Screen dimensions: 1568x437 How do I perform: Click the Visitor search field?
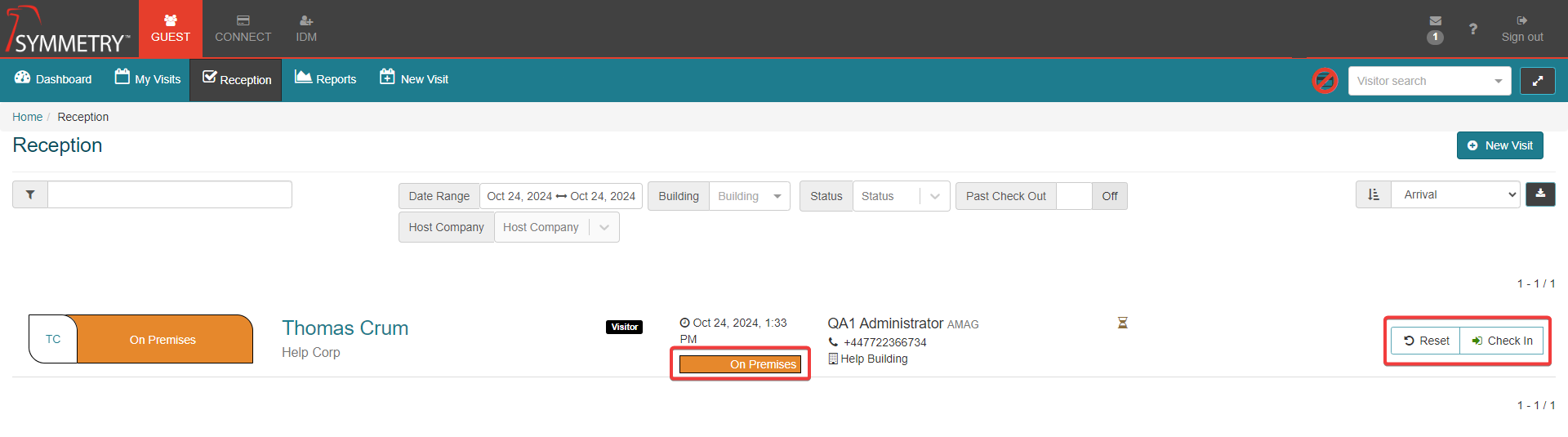(x=1419, y=81)
